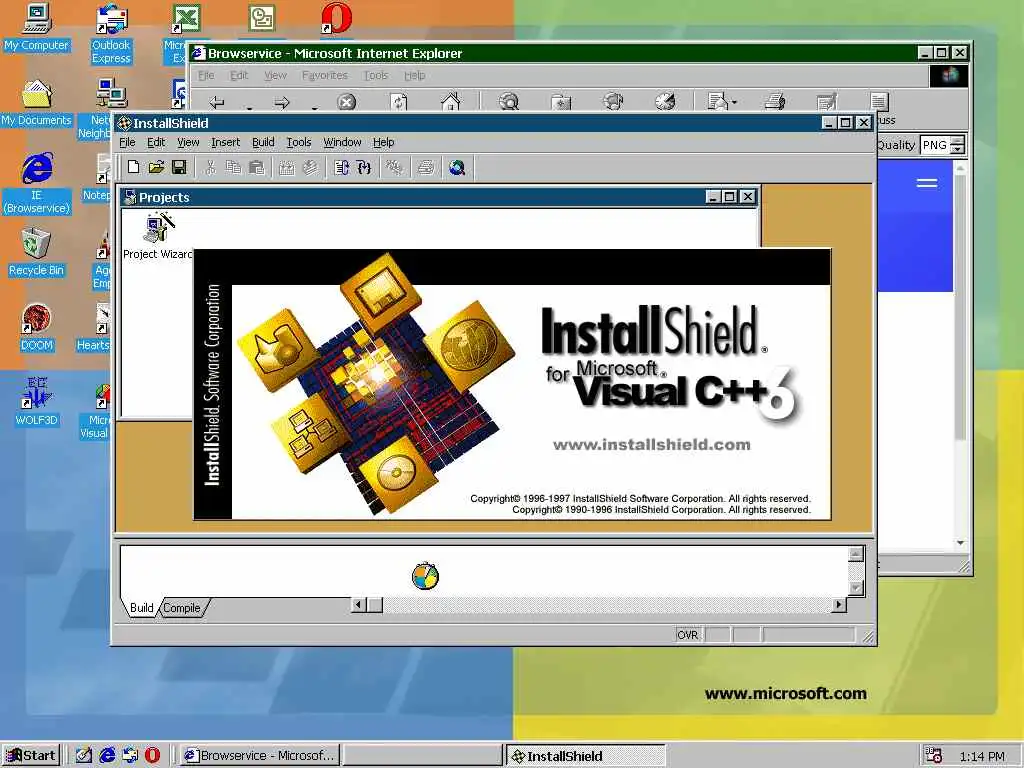Open the Help menu in InstallShield
Screen dimensions: 1024x768
tap(383, 142)
